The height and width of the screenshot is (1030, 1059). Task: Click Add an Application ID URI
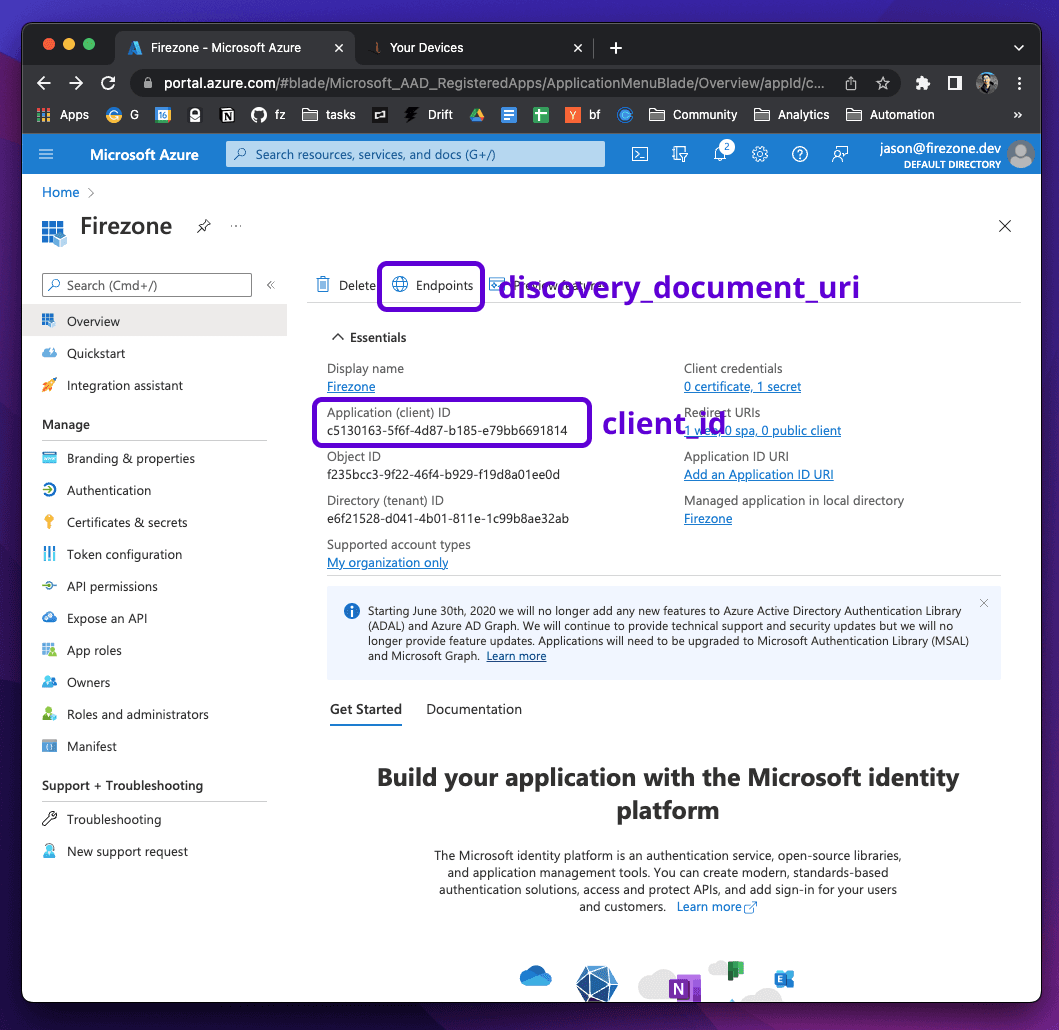[x=757, y=474]
